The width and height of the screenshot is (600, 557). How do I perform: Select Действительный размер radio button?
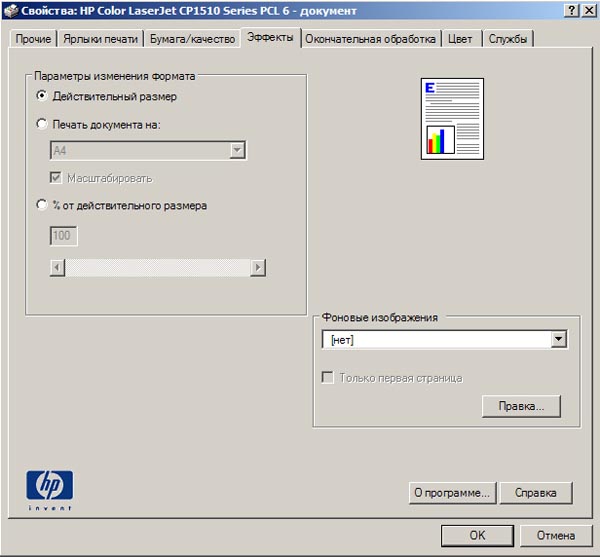click(42, 96)
